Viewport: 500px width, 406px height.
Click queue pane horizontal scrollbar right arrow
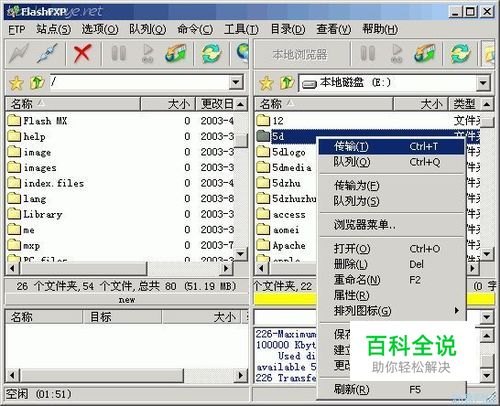(240, 375)
